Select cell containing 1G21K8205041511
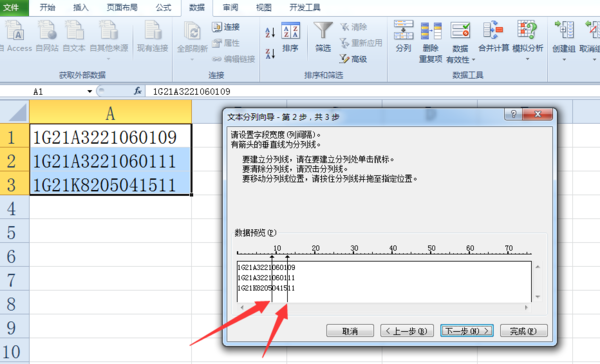The width and height of the screenshot is (600, 364). [110, 183]
